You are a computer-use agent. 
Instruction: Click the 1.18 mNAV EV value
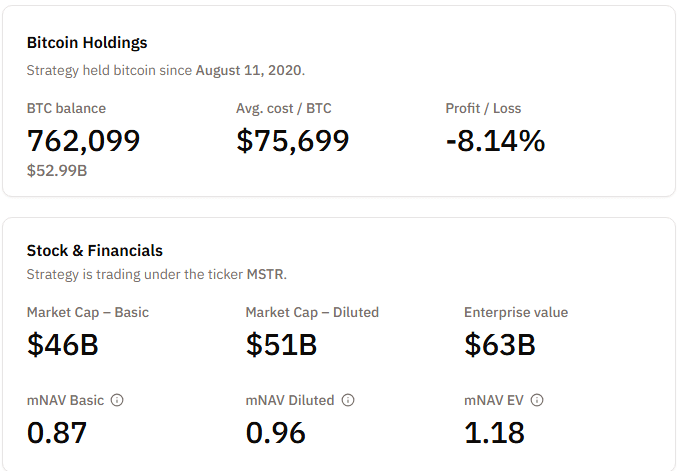(x=494, y=433)
